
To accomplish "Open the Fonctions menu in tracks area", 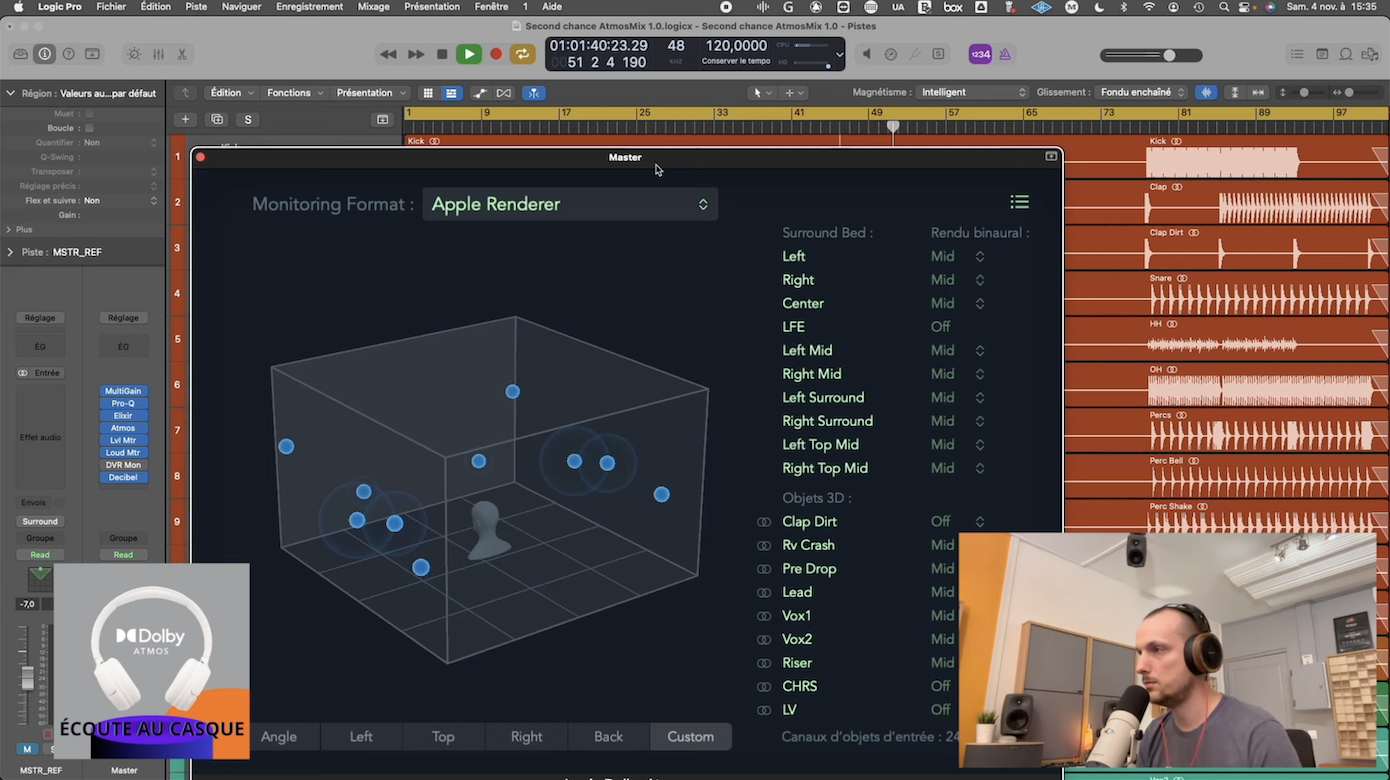I will 295,93.
